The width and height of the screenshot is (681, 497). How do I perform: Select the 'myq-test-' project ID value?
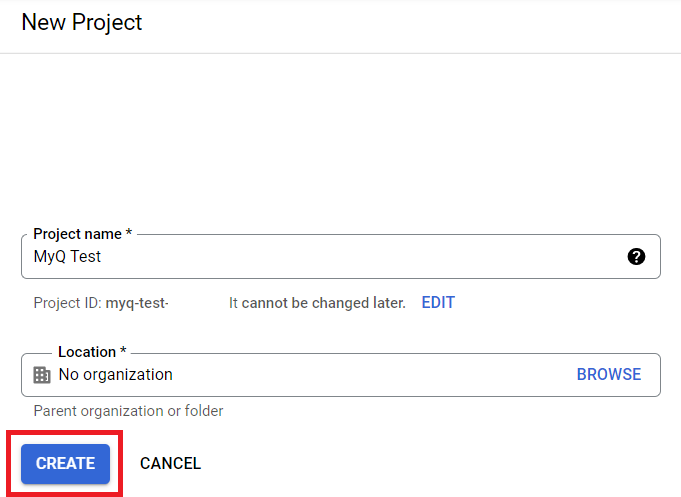click(x=137, y=303)
